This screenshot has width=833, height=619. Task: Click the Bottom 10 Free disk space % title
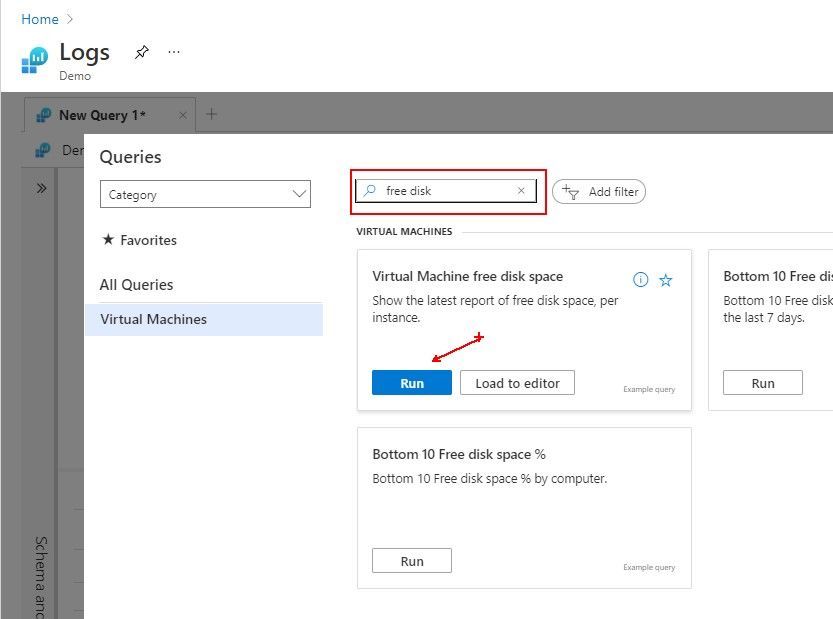coord(459,454)
